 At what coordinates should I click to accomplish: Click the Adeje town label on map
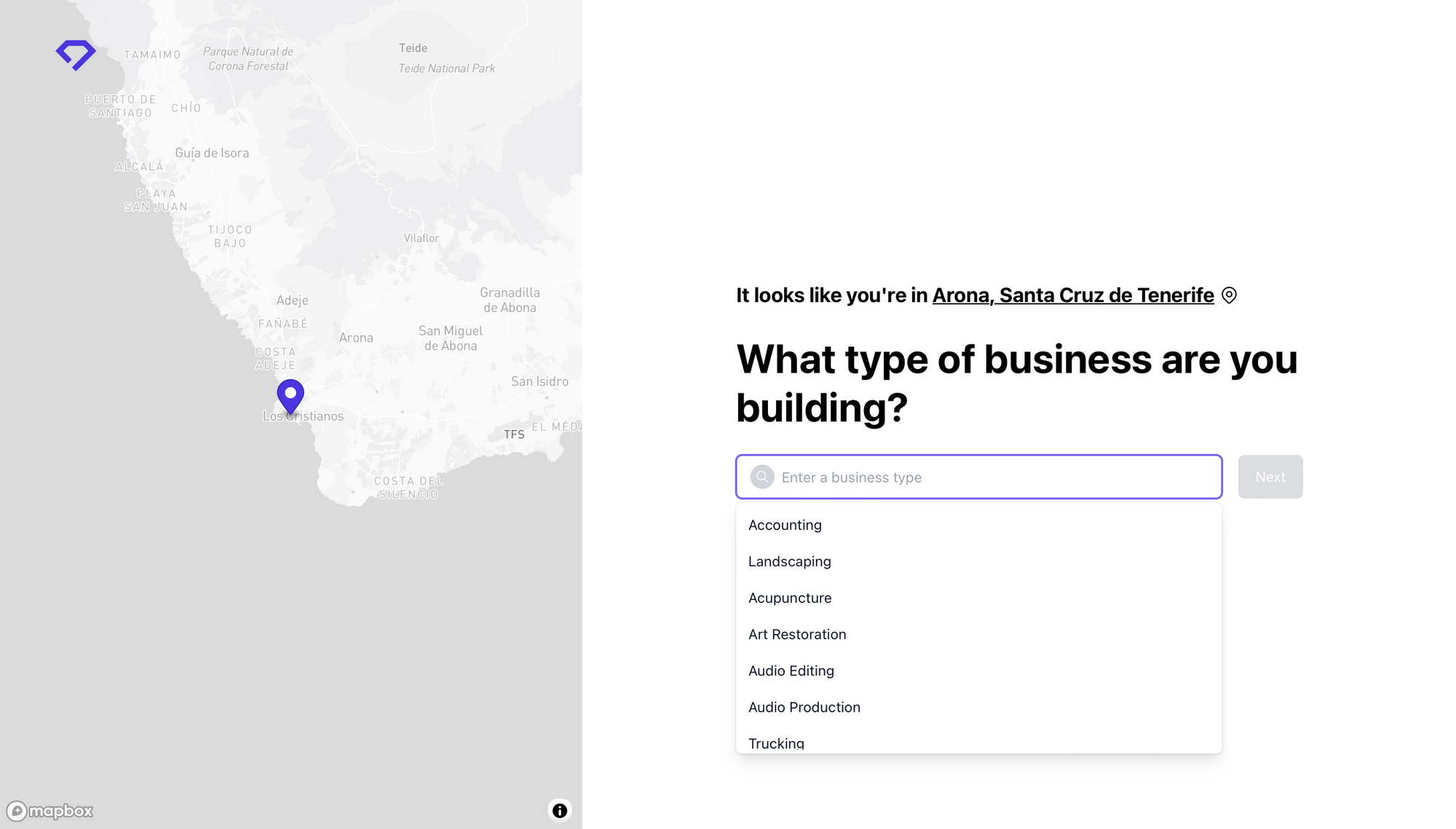pos(292,300)
